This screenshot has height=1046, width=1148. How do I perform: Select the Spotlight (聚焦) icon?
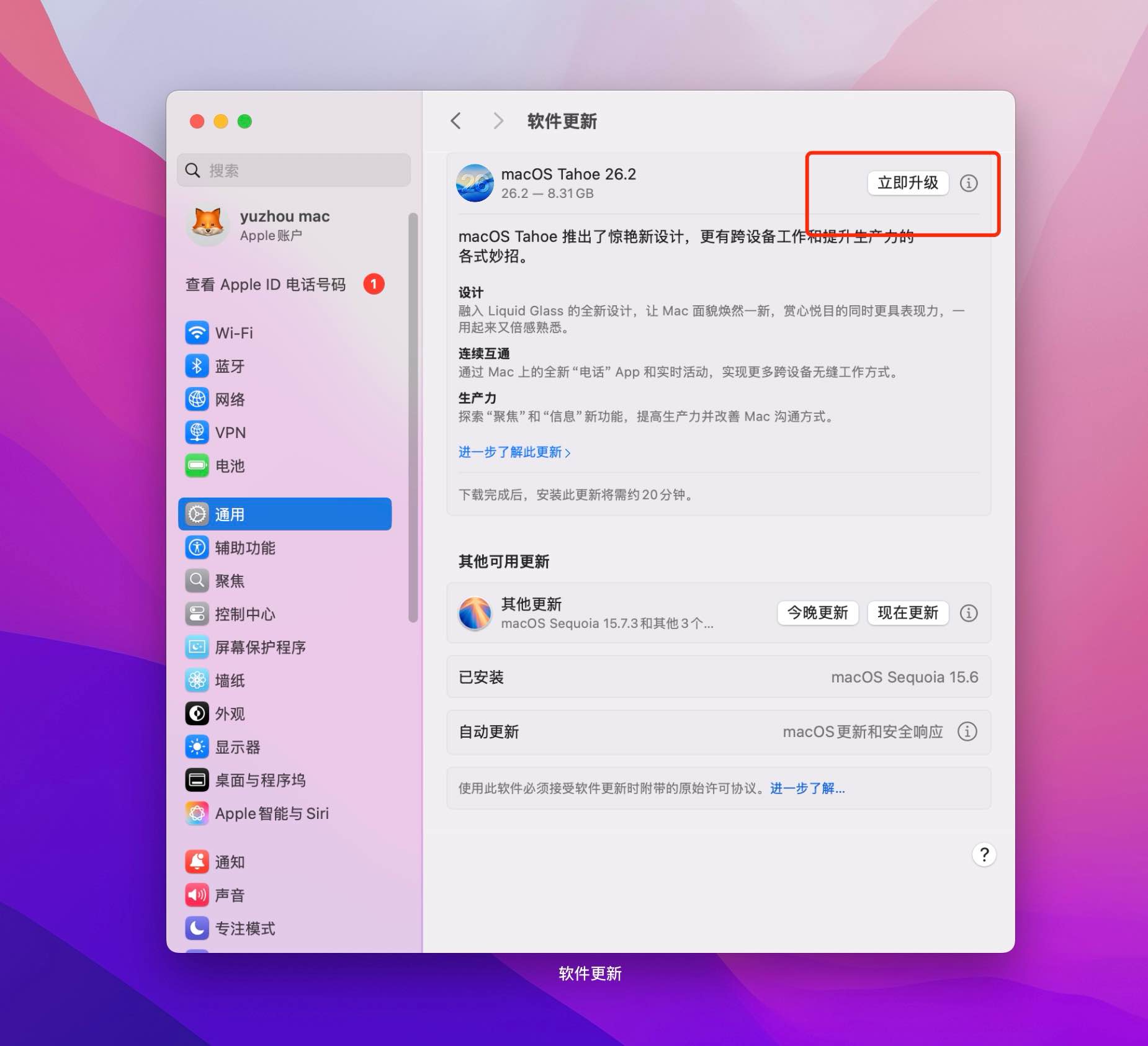coord(197,581)
